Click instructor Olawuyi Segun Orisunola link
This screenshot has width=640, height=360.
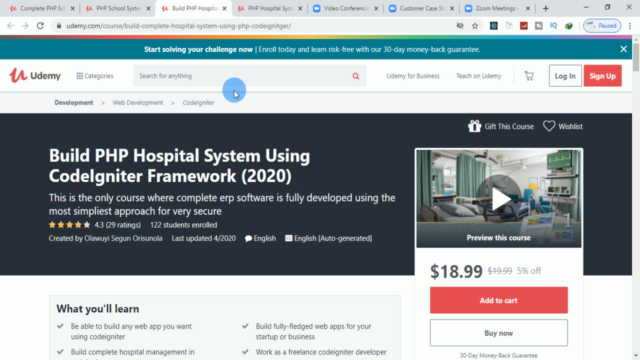123,238
